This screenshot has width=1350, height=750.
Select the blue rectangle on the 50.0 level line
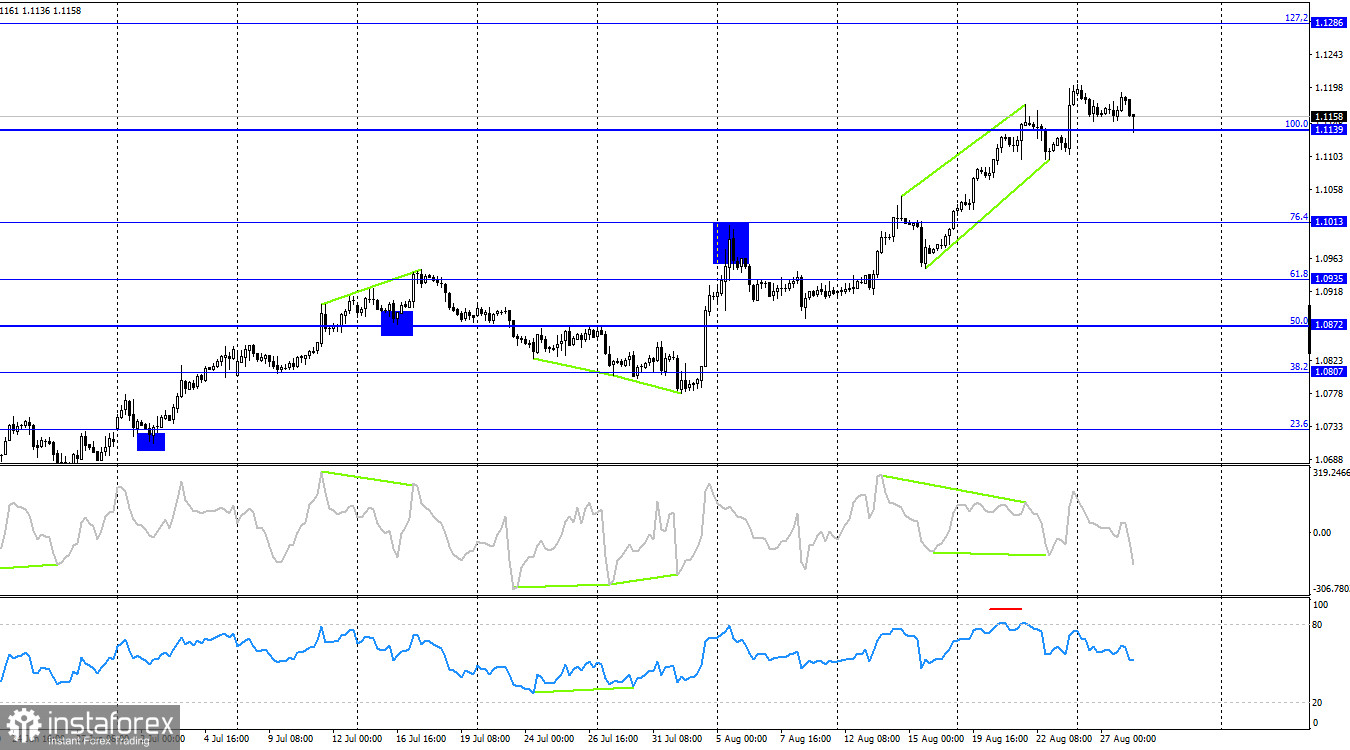[397, 323]
